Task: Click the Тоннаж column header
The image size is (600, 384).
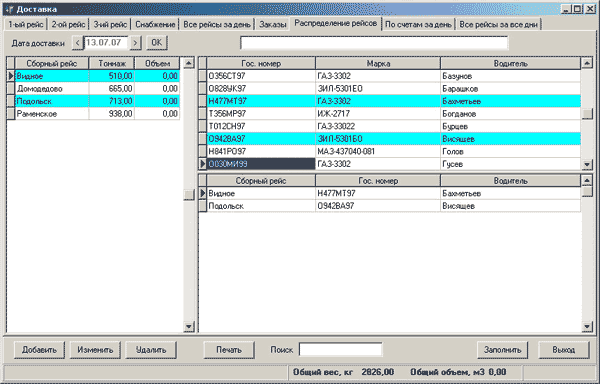Action: [x=112, y=63]
